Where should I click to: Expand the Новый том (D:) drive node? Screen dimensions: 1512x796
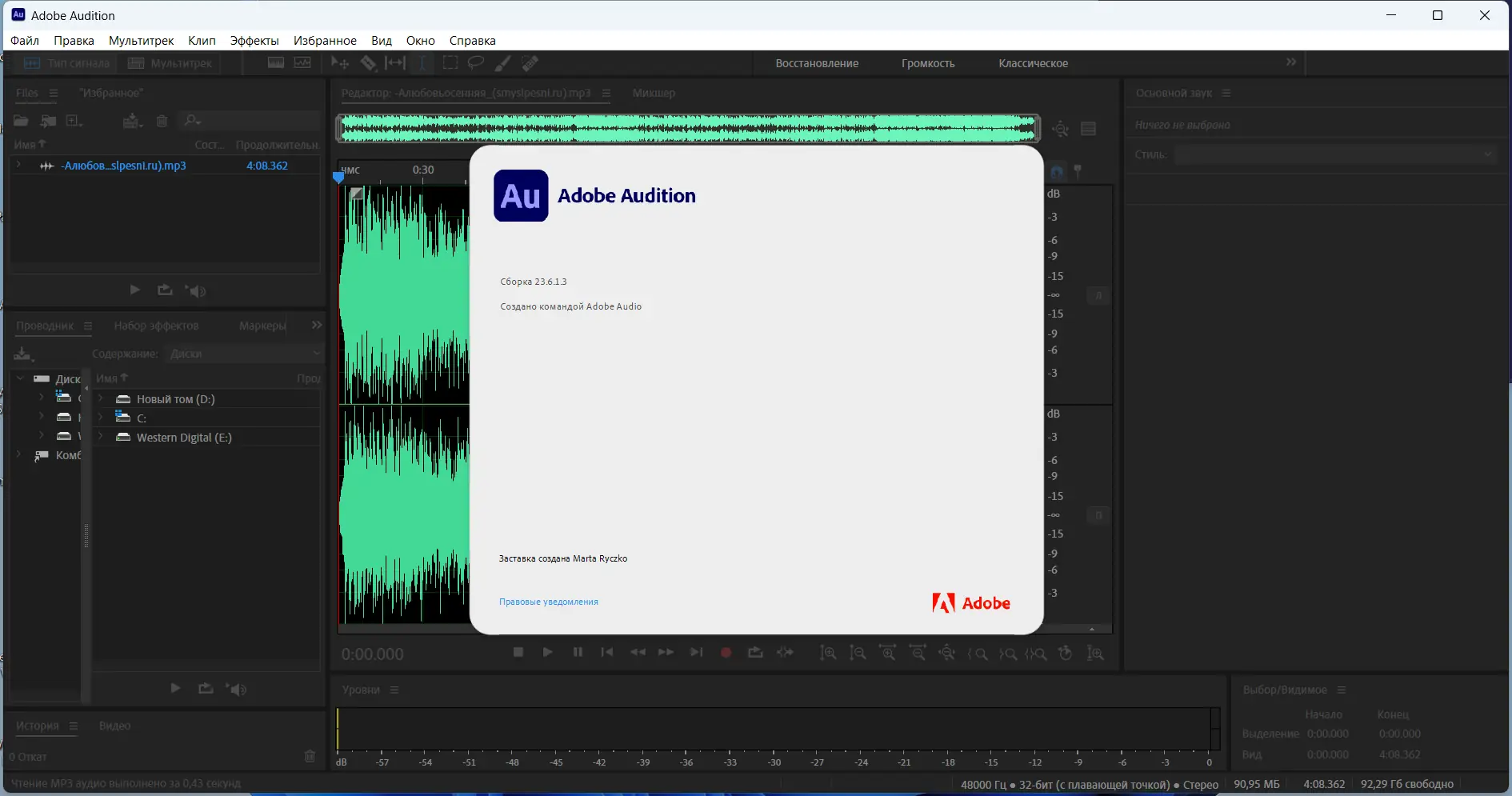point(101,399)
